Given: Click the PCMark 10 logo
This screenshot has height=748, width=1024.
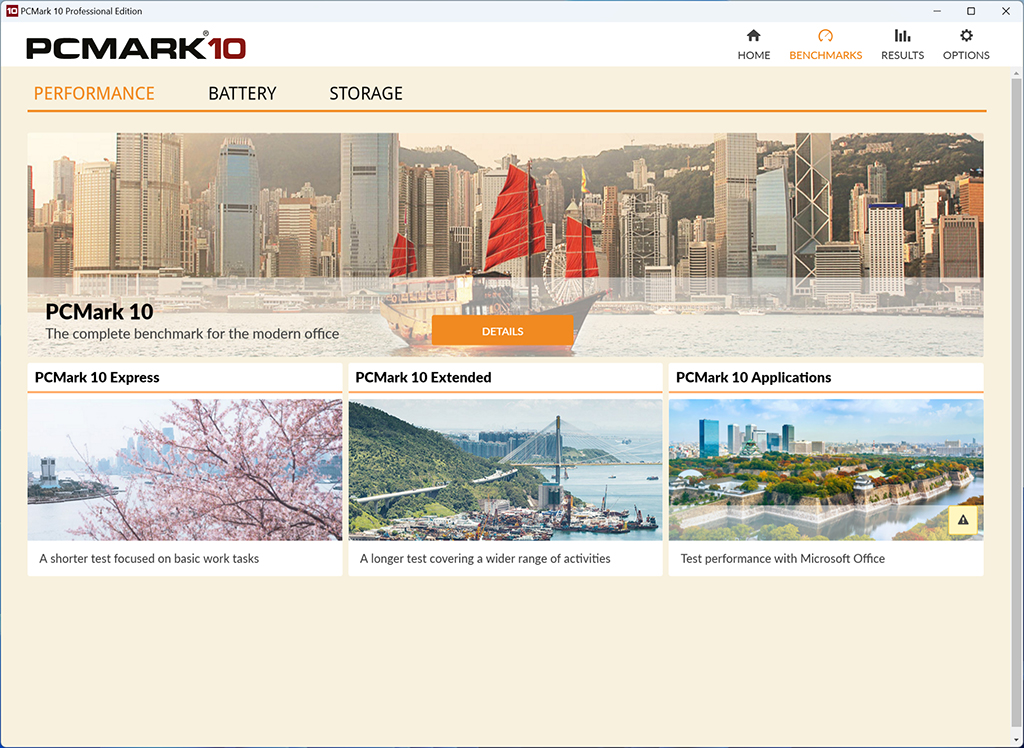Looking at the screenshot, I should click(x=136, y=47).
